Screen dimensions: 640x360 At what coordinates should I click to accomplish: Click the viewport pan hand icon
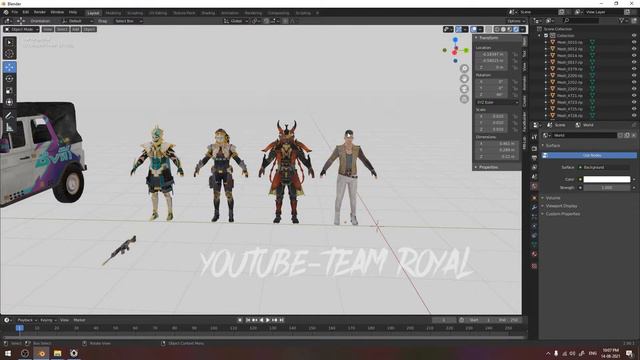coord(464,78)
